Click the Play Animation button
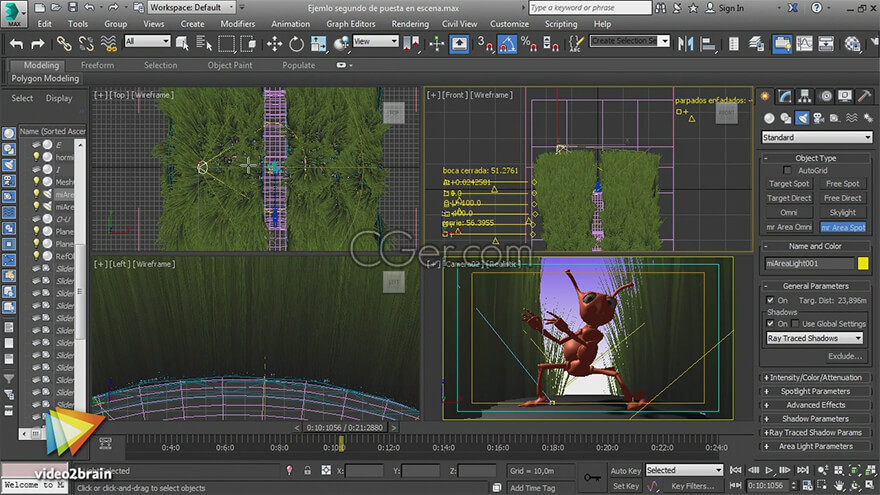880x495 pixels. 769,470
